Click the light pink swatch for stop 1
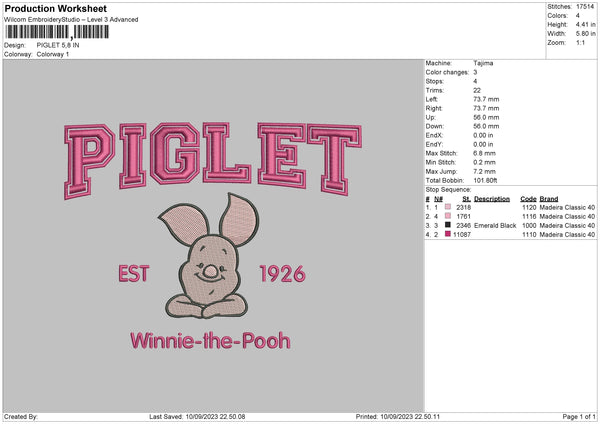The height and width of the screenshot is (424, 600). pos(447,207)
